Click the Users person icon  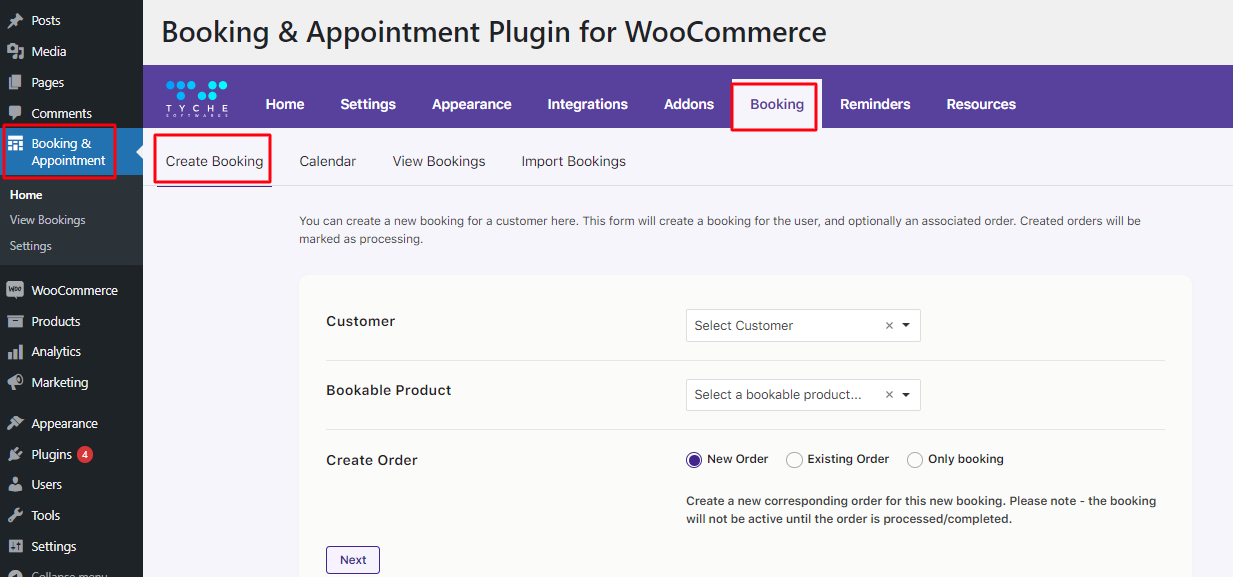point(15,484)
